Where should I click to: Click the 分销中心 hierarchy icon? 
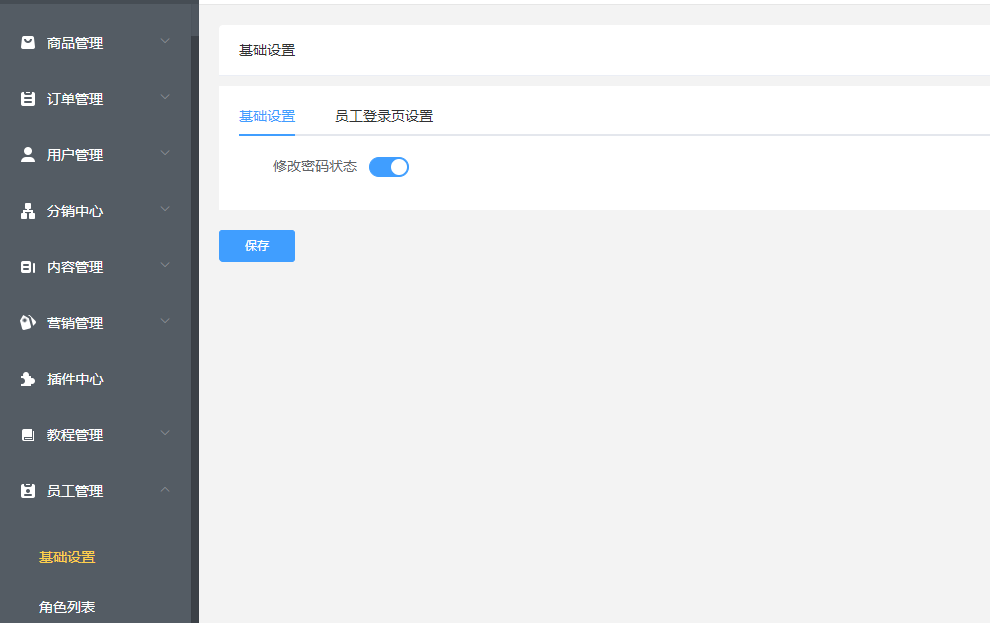click(x=28, y=211)
